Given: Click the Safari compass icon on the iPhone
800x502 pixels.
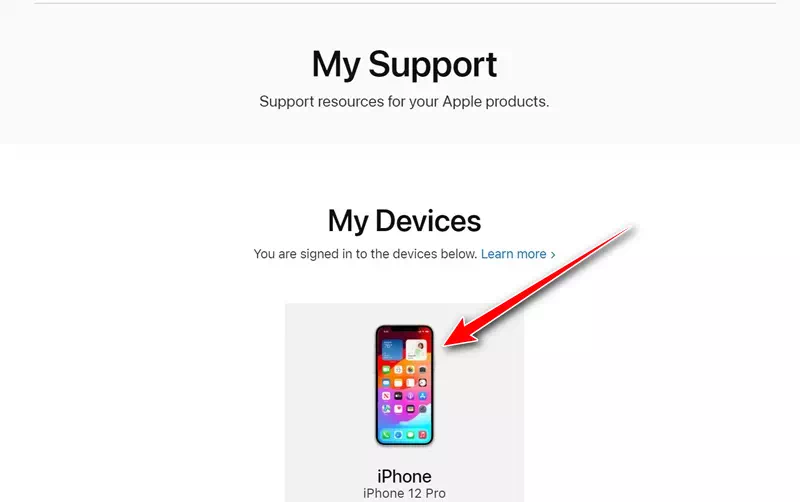Looking at the screenshot, I should tap(398, 435).
